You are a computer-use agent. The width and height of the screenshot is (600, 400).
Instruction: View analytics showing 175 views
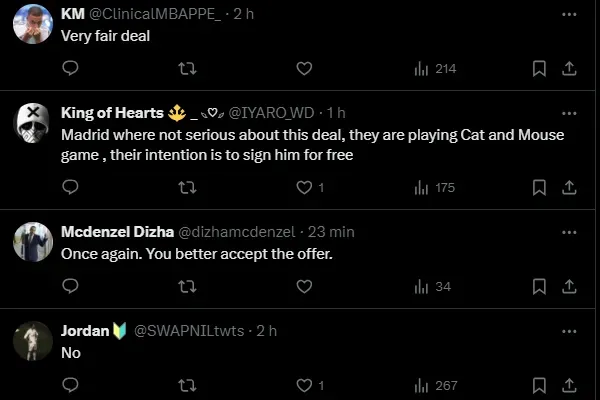point(434,187)
